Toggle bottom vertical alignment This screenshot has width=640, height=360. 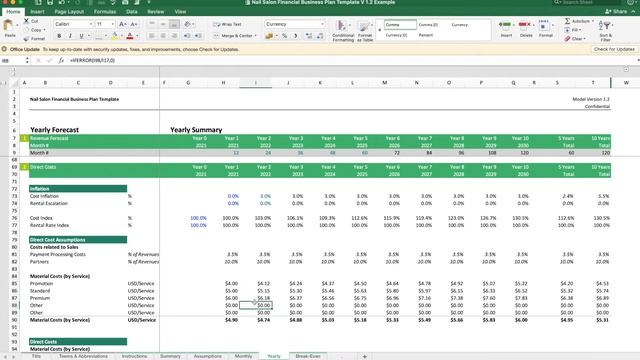pos(174,24)
